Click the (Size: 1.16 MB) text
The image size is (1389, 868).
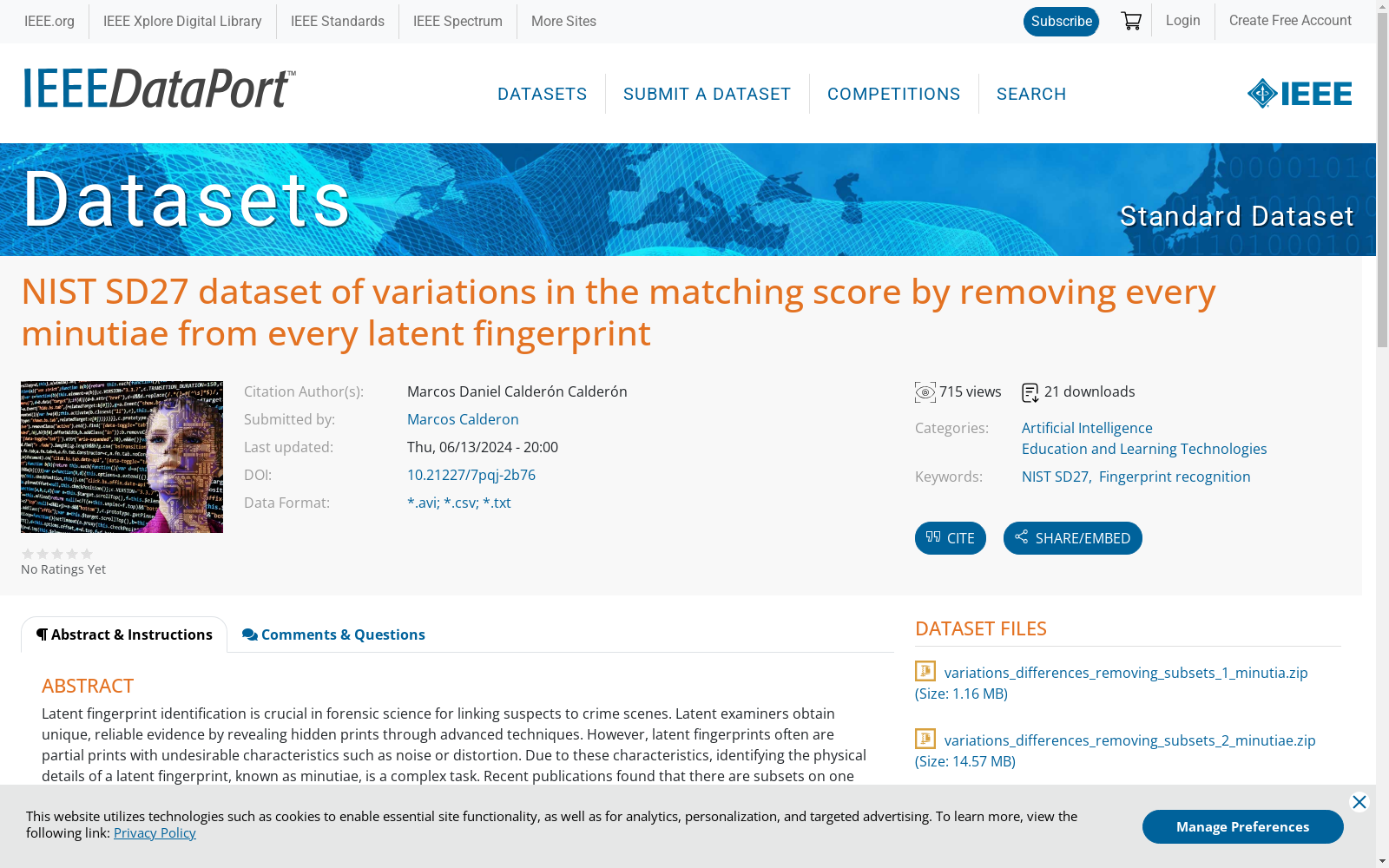click(961, 694)
